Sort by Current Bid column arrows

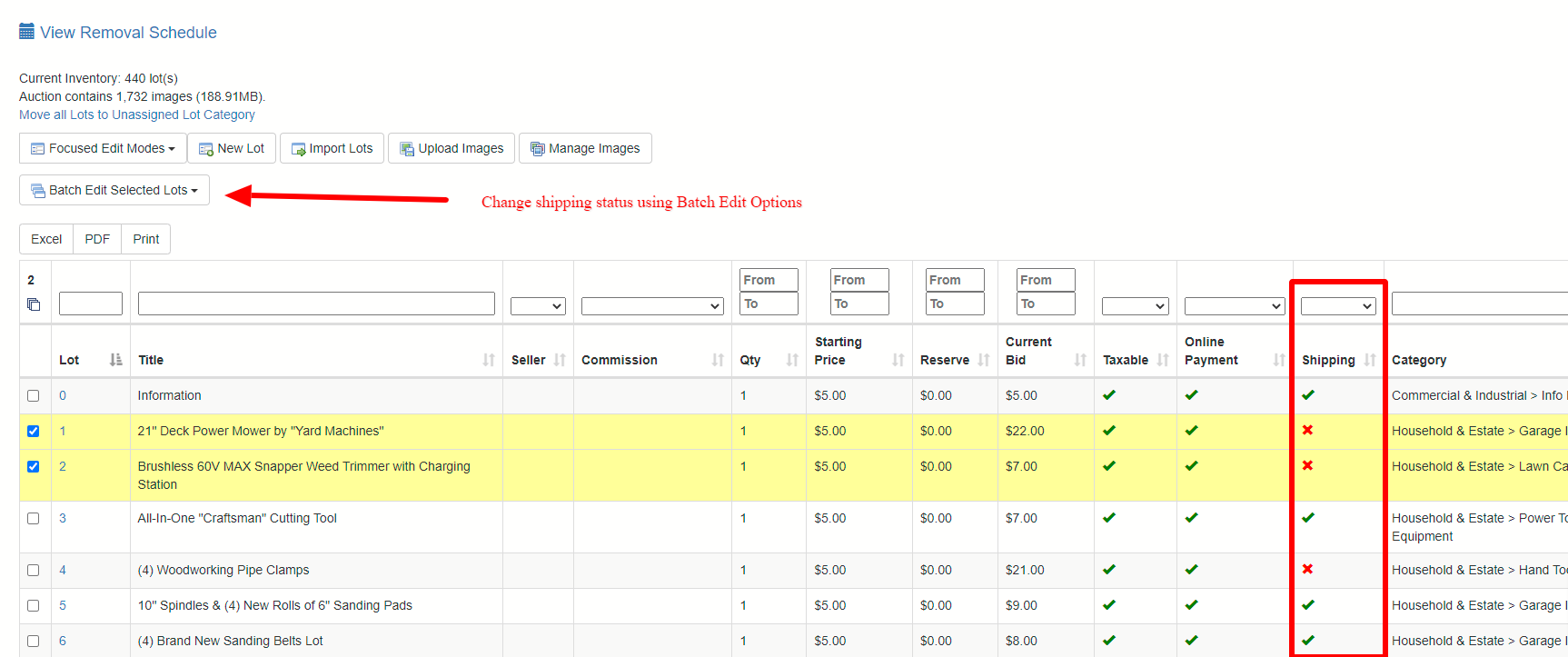[1080, 360]
